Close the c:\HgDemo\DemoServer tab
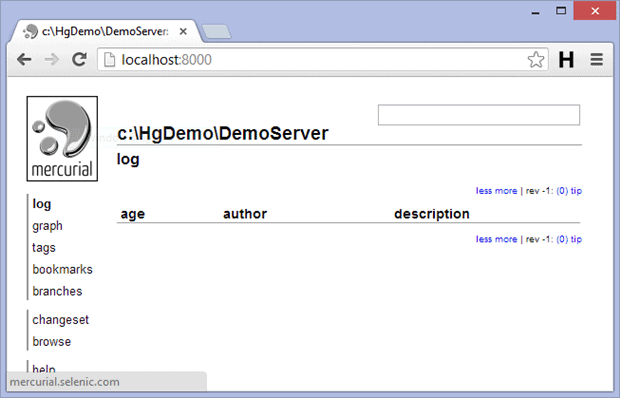 183,31
